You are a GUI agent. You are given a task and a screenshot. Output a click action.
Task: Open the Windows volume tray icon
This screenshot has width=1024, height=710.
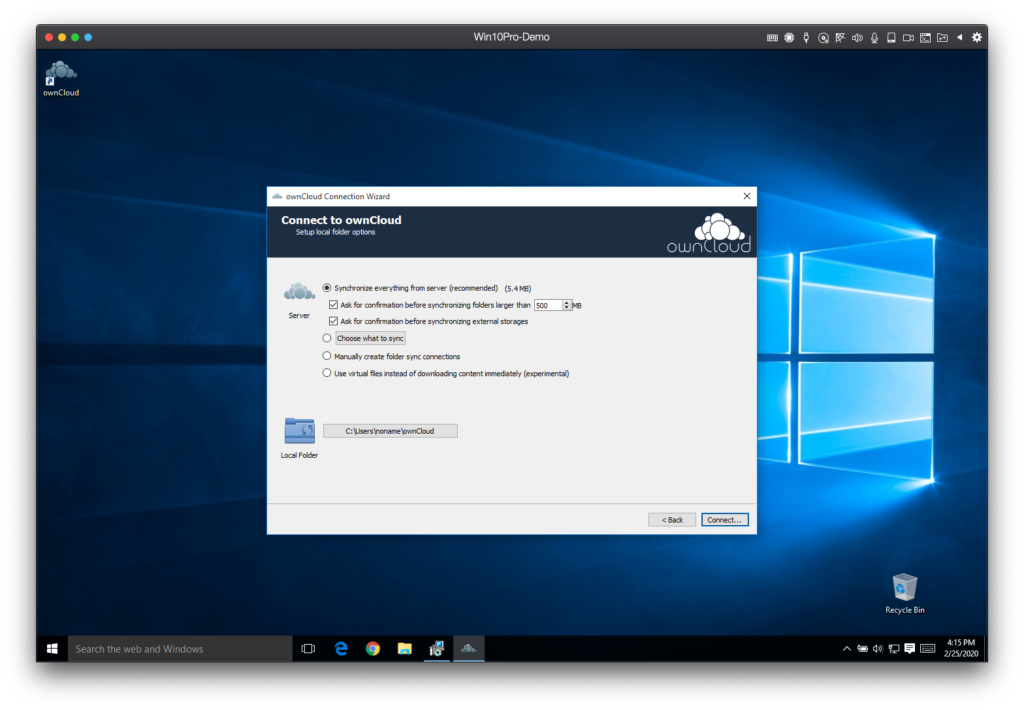[878, 649]
